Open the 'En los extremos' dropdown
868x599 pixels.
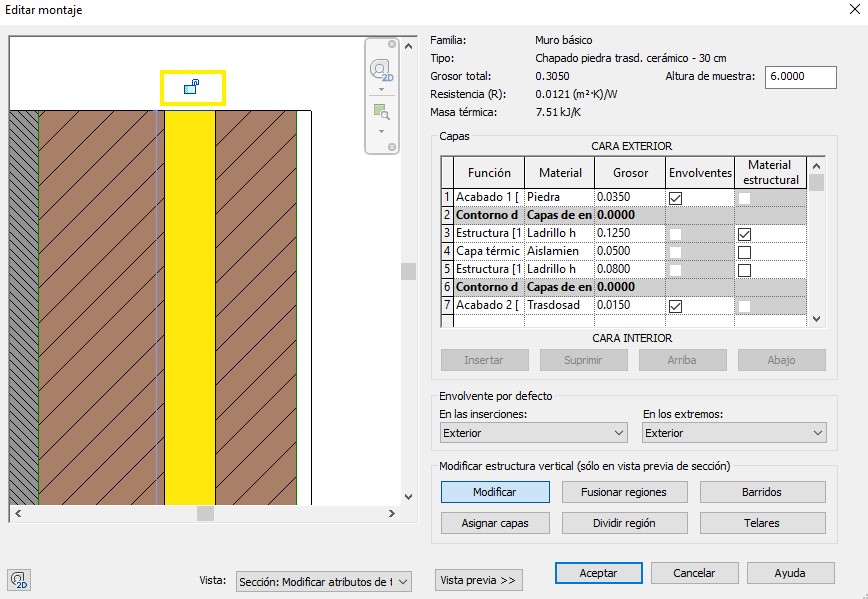[x=734, y=433]
